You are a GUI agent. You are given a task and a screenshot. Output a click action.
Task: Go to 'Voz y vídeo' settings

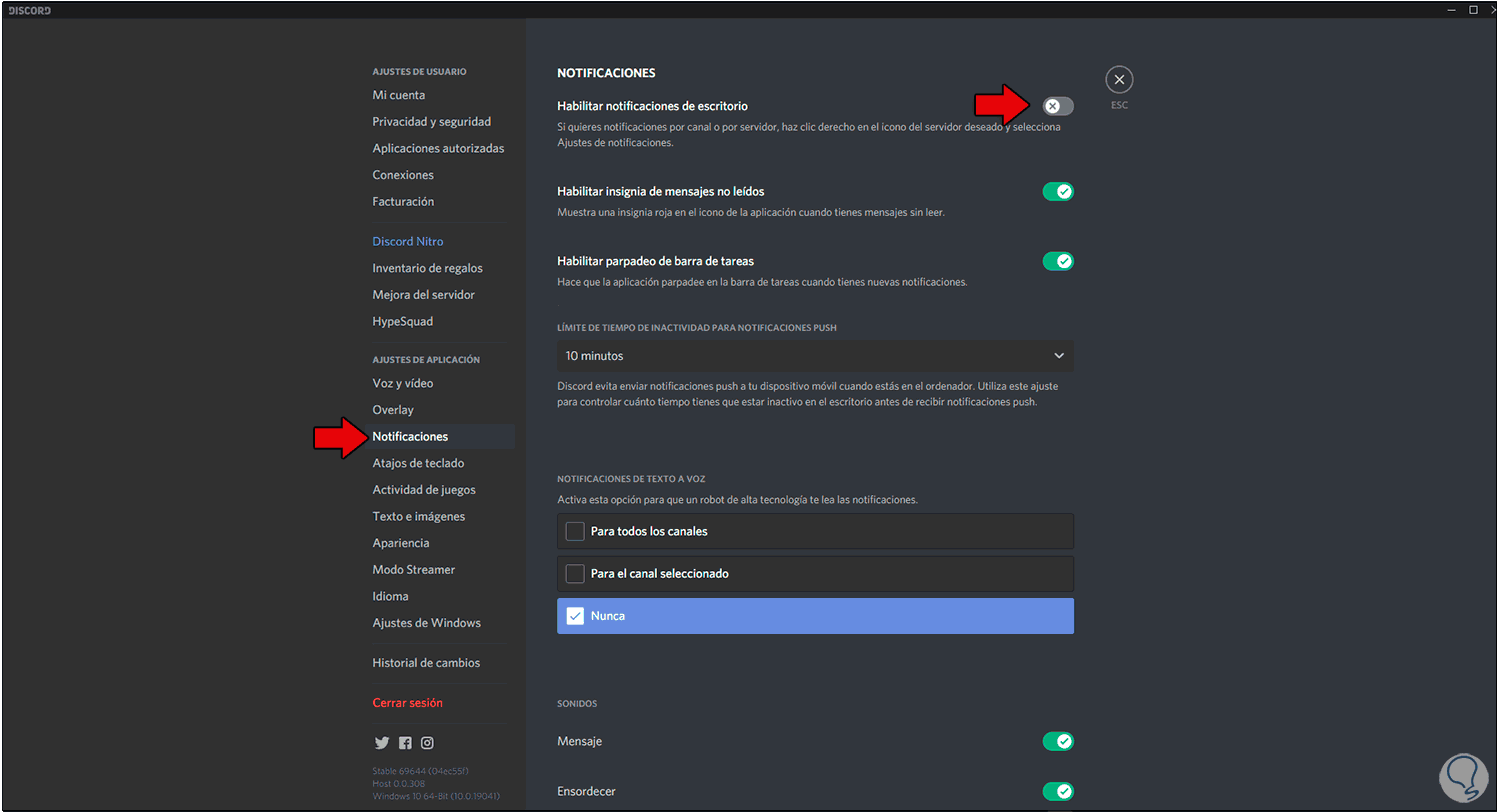[x=403, y=383]
